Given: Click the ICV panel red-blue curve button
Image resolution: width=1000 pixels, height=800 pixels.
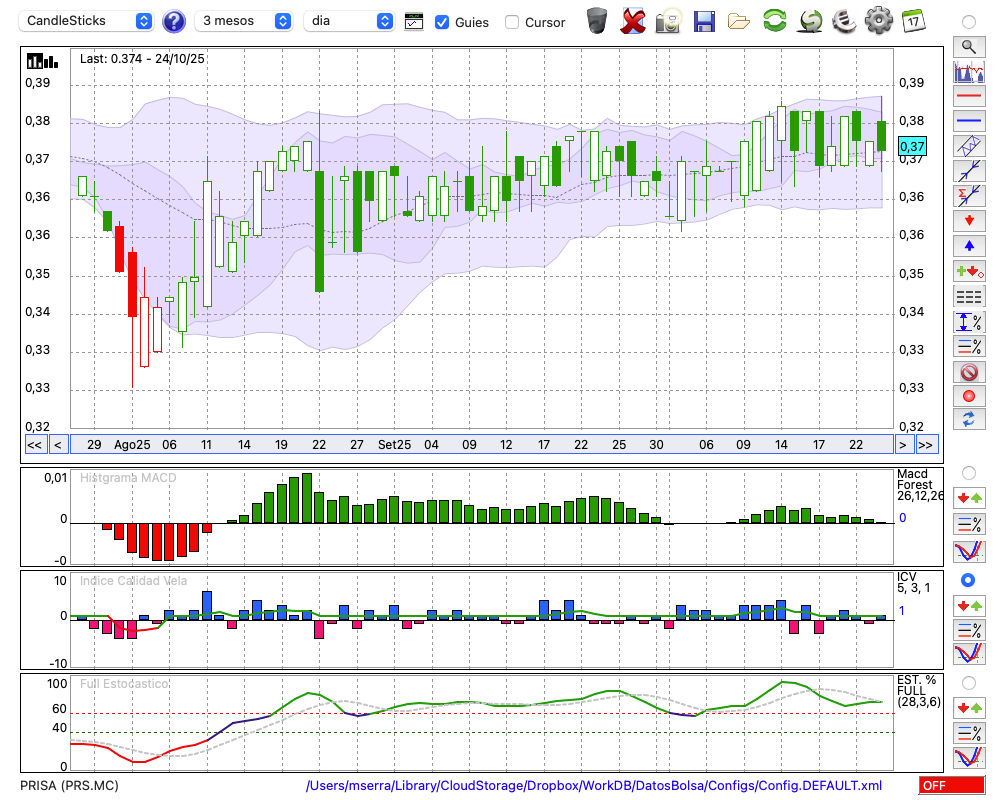Looking at the screenshot, I should [x=969, y=655].
